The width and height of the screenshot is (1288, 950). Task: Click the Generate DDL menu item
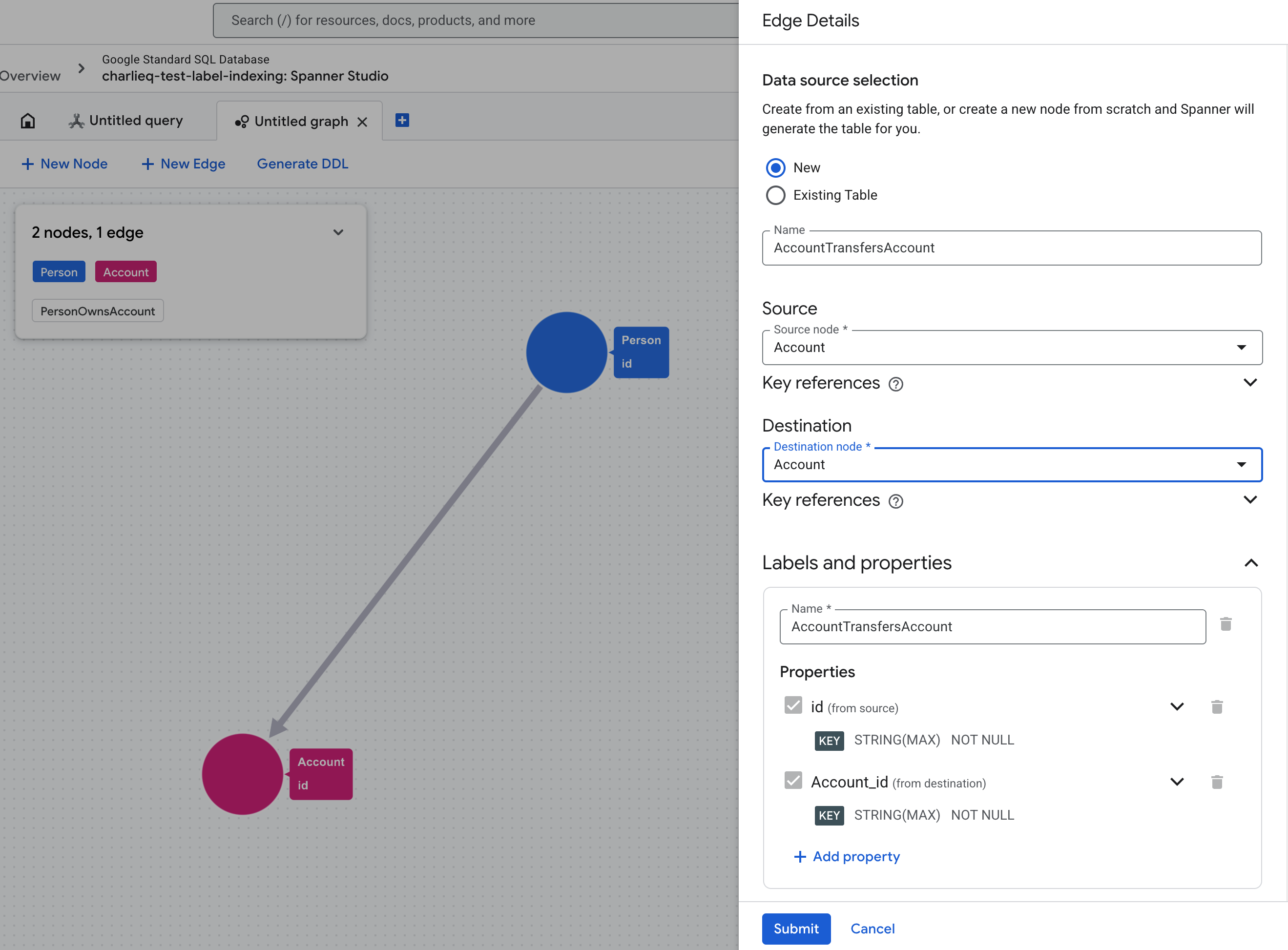tap(303, 164)
